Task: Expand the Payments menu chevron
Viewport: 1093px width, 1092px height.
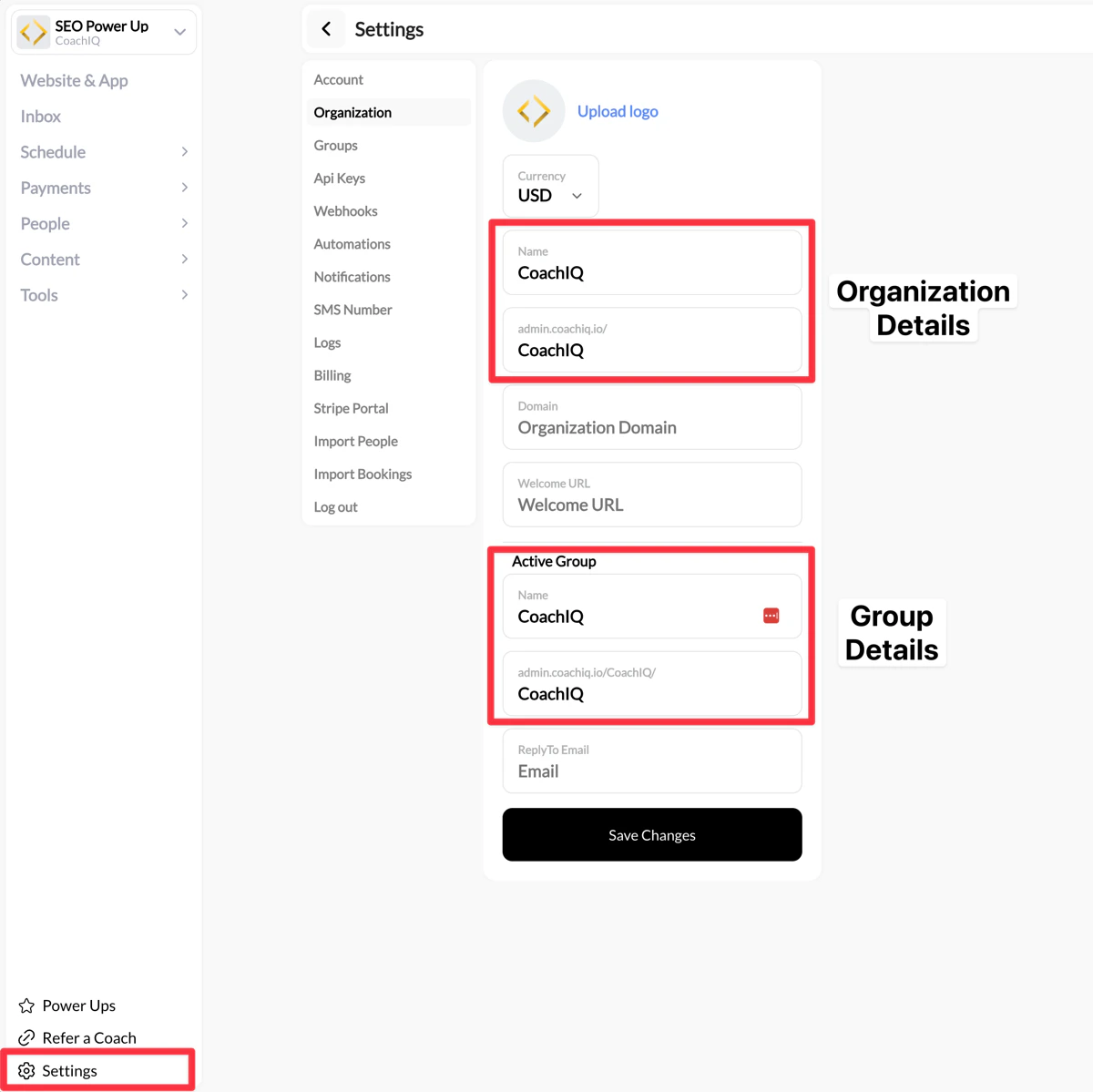Action: 185,188
